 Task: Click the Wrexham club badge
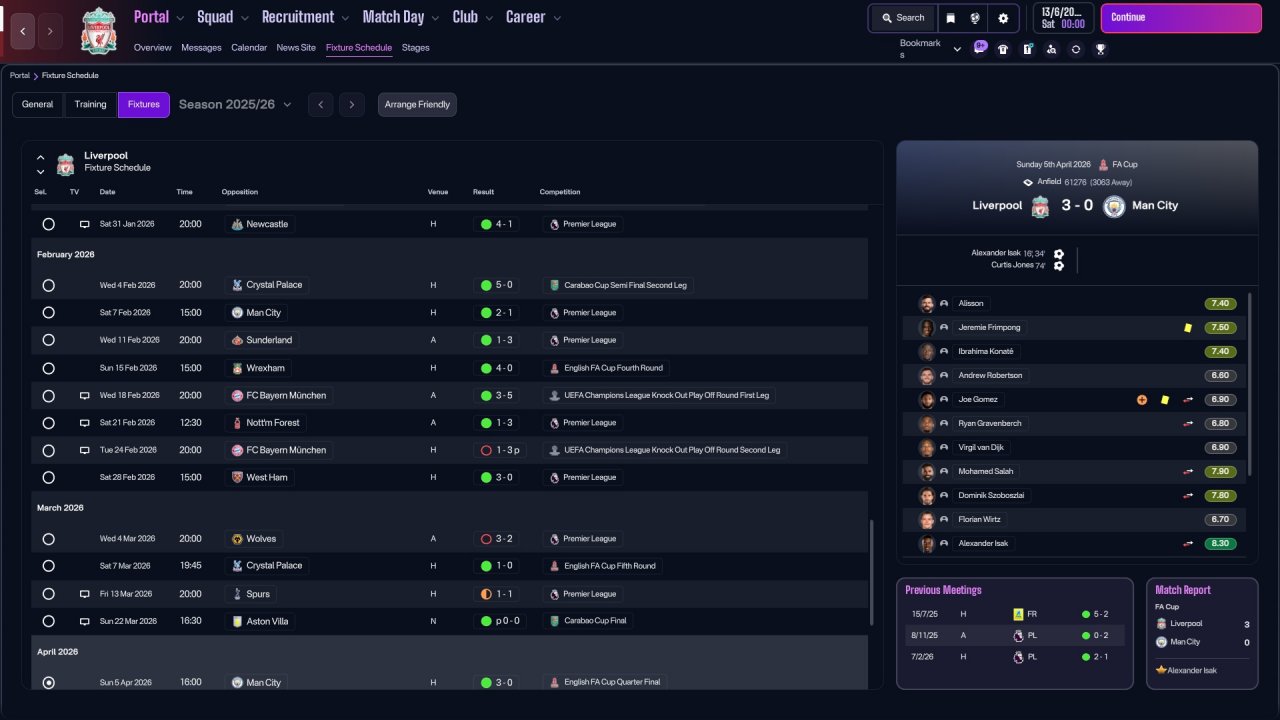(237, 368)
